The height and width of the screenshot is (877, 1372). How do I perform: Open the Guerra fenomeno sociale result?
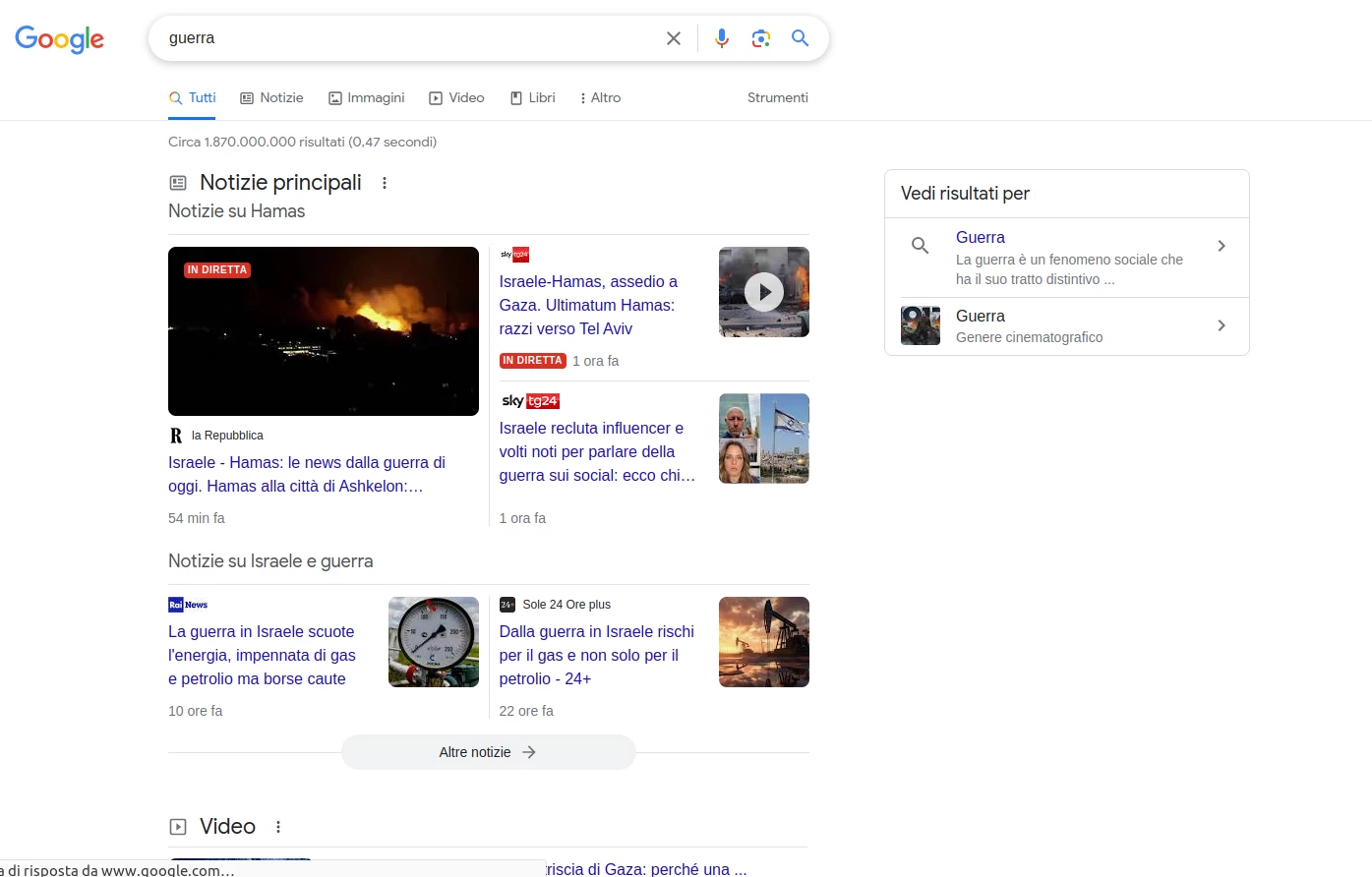(1067, 258)
